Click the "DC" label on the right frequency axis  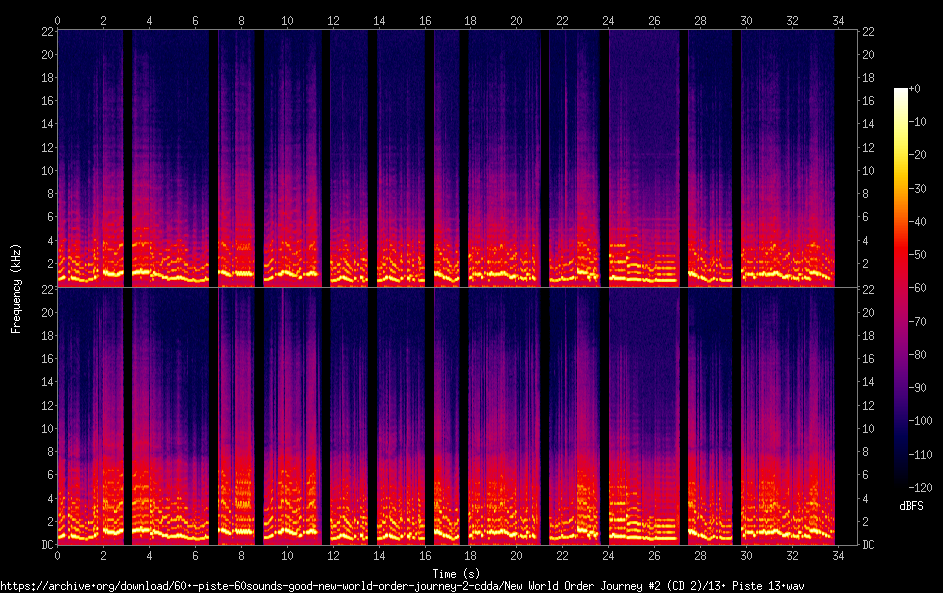point(868,545)
